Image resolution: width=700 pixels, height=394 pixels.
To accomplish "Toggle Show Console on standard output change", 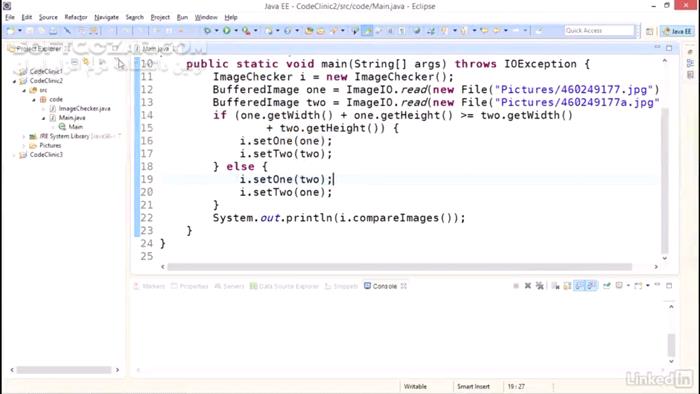I will click(579, 286).
